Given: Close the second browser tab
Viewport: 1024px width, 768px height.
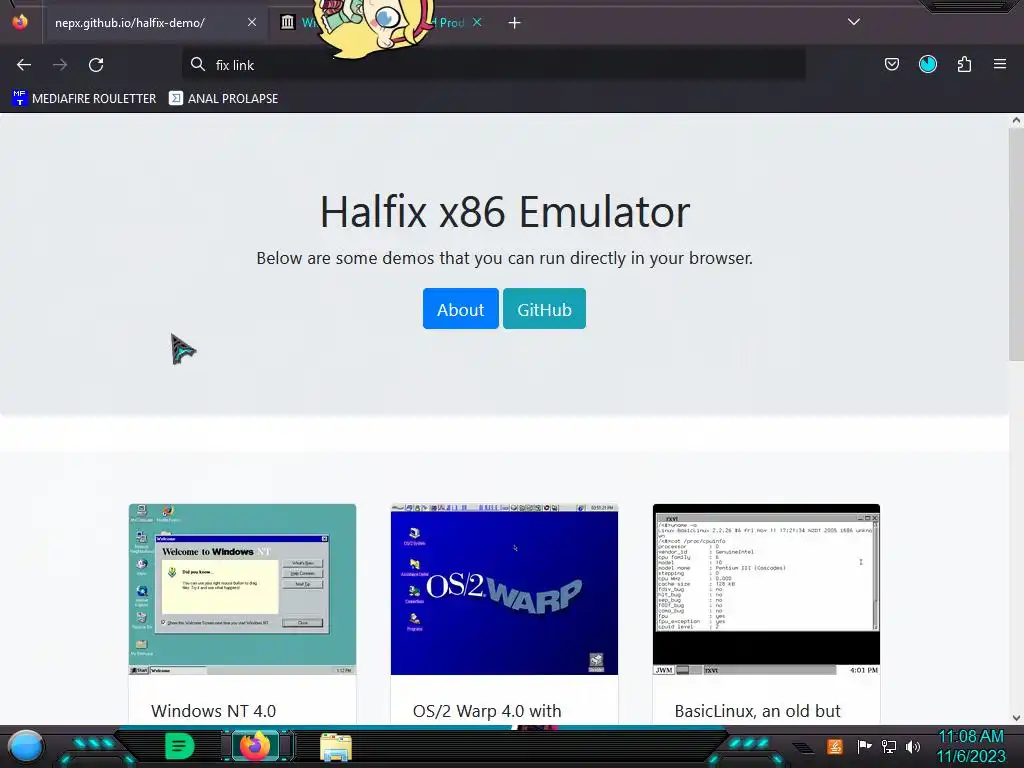Looking at the screenshot, I should point(477,22).
